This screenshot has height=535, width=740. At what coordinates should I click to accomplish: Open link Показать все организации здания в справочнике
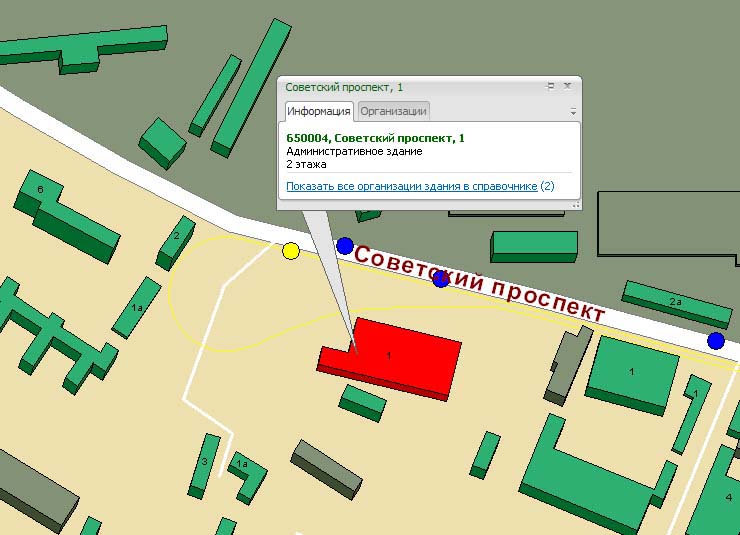coord(412,186)
